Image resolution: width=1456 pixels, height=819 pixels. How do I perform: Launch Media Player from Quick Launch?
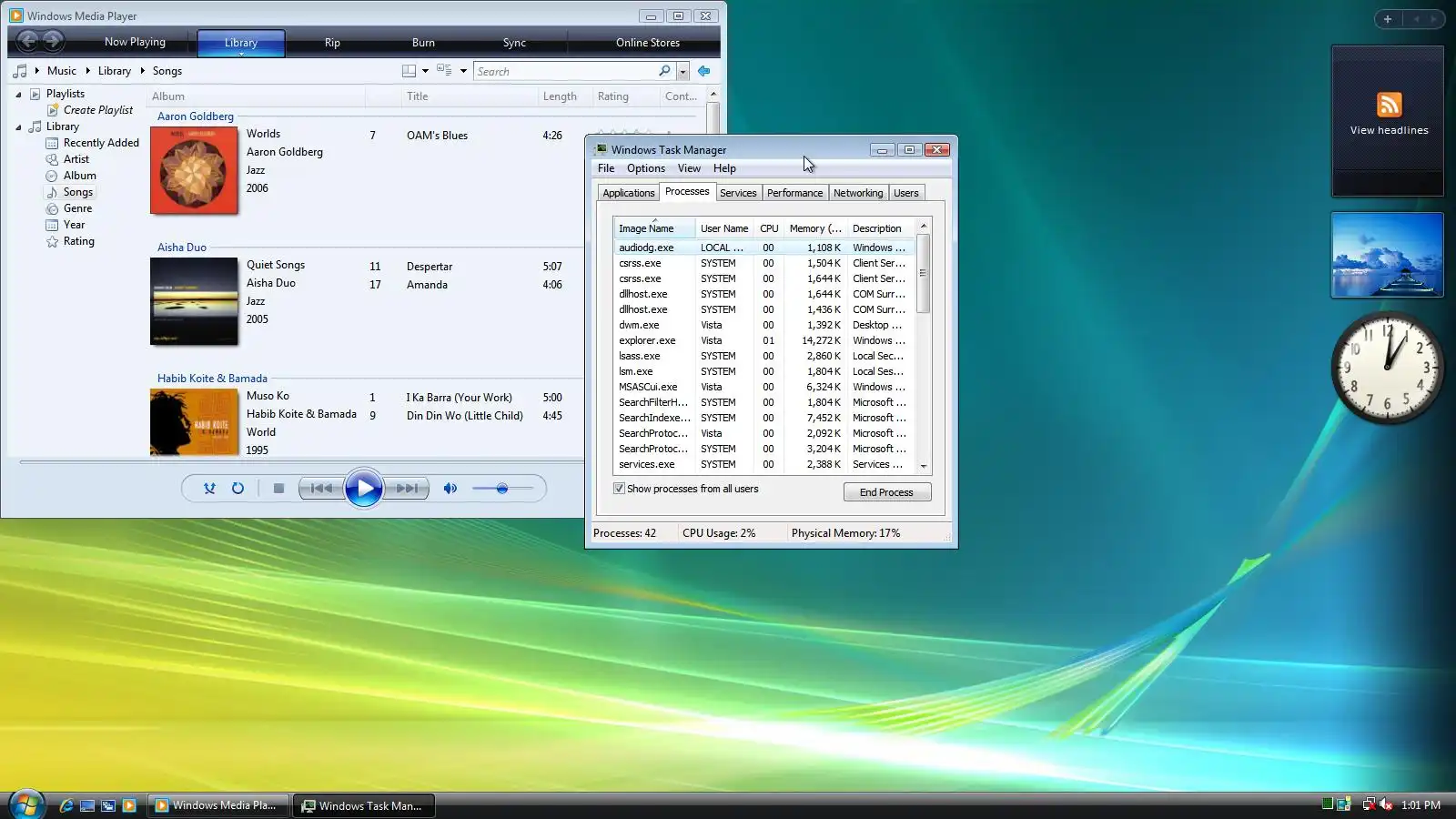(129, 805)
